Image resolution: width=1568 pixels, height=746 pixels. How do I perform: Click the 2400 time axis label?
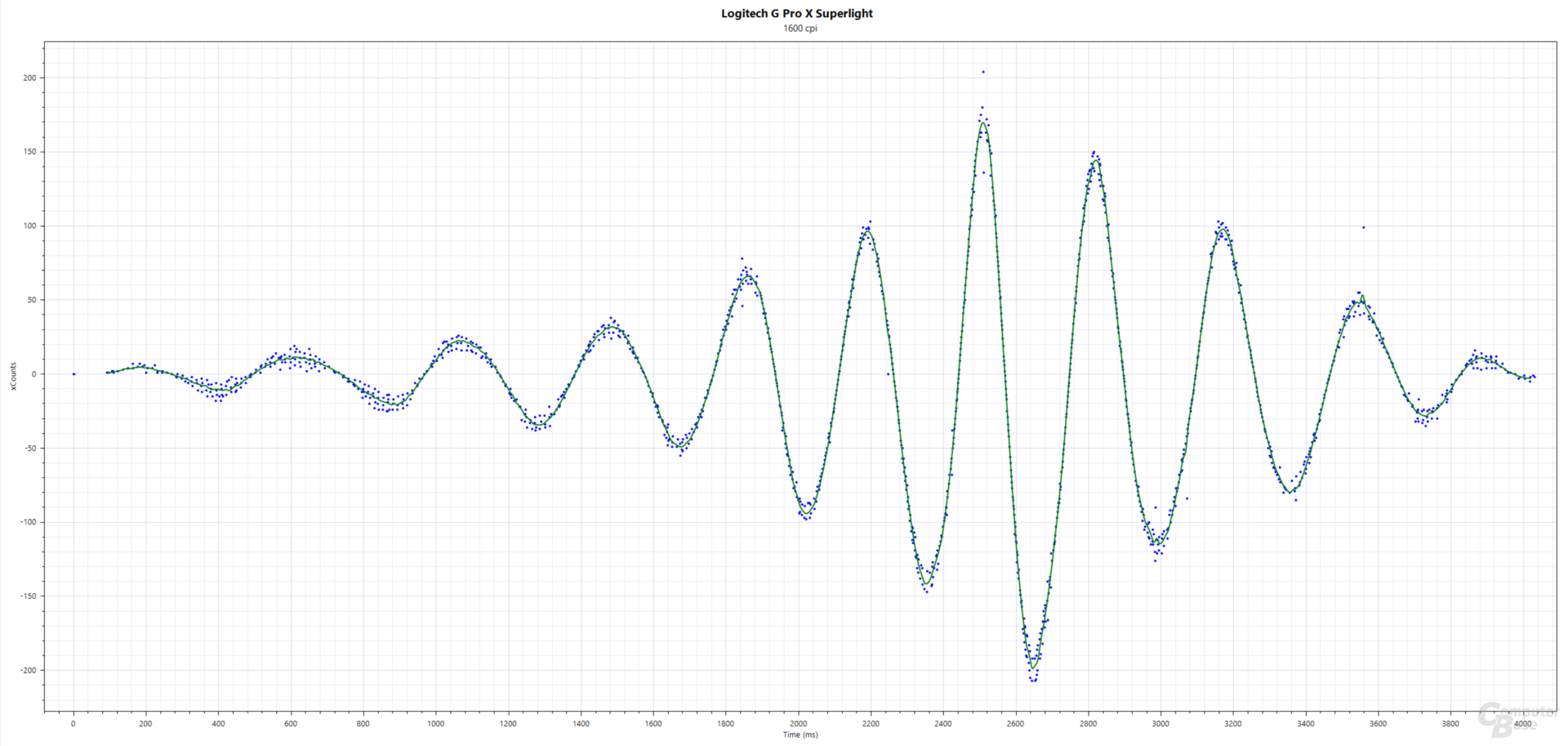click(943, 723)
